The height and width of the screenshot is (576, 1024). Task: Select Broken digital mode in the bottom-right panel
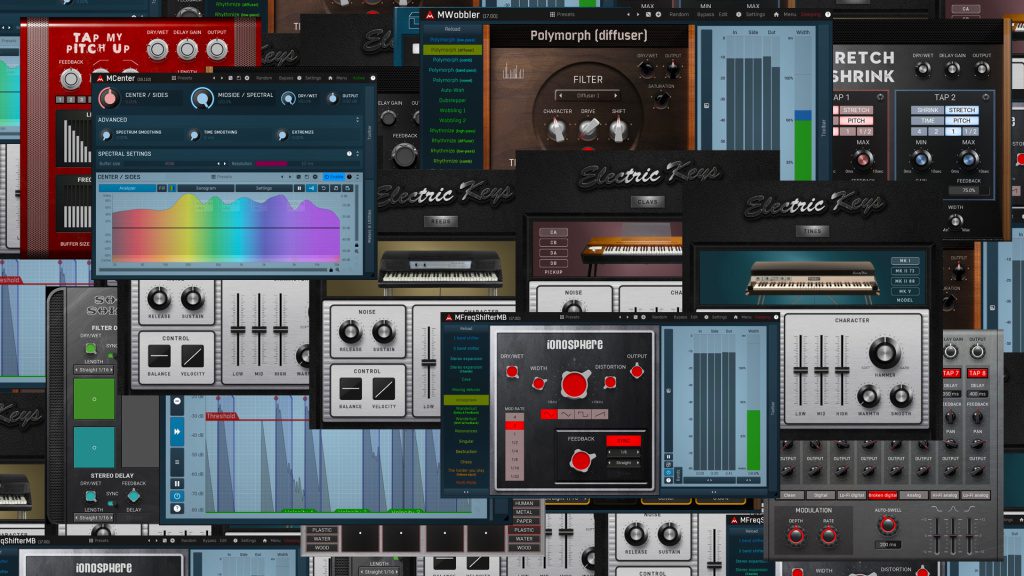point(882,496)
